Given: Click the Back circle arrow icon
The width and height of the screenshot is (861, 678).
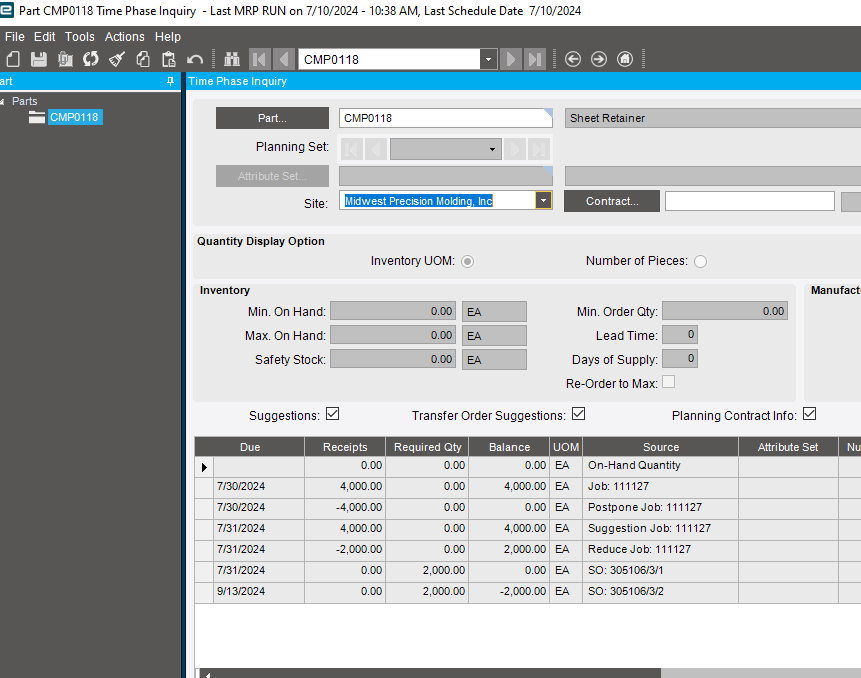Looking at the screenshot, I should (x=573, y=59).
